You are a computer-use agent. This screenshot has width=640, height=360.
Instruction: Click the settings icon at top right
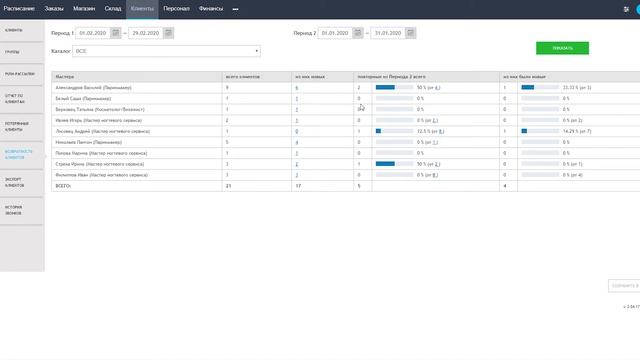coord(626,9)
